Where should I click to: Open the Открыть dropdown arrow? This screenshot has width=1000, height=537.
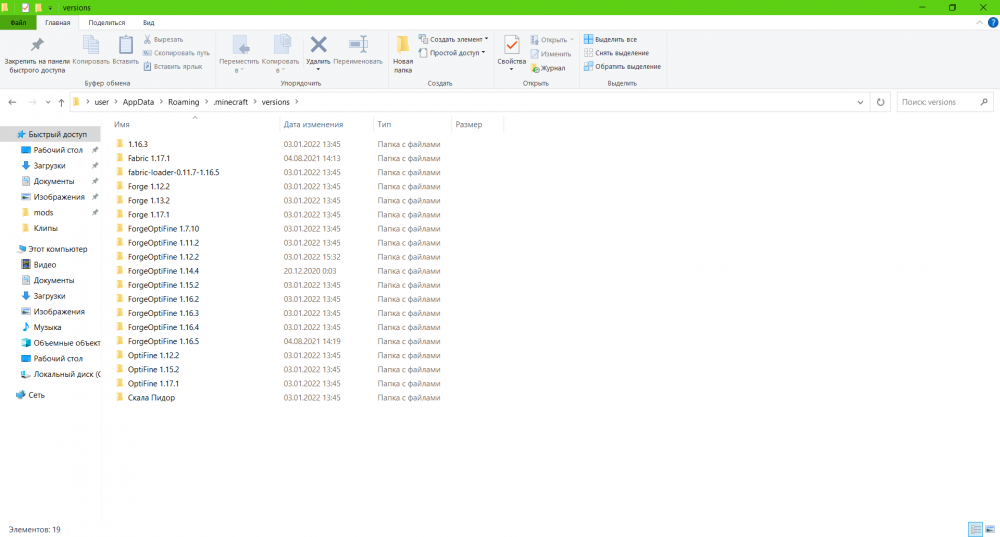pos(571,40)
